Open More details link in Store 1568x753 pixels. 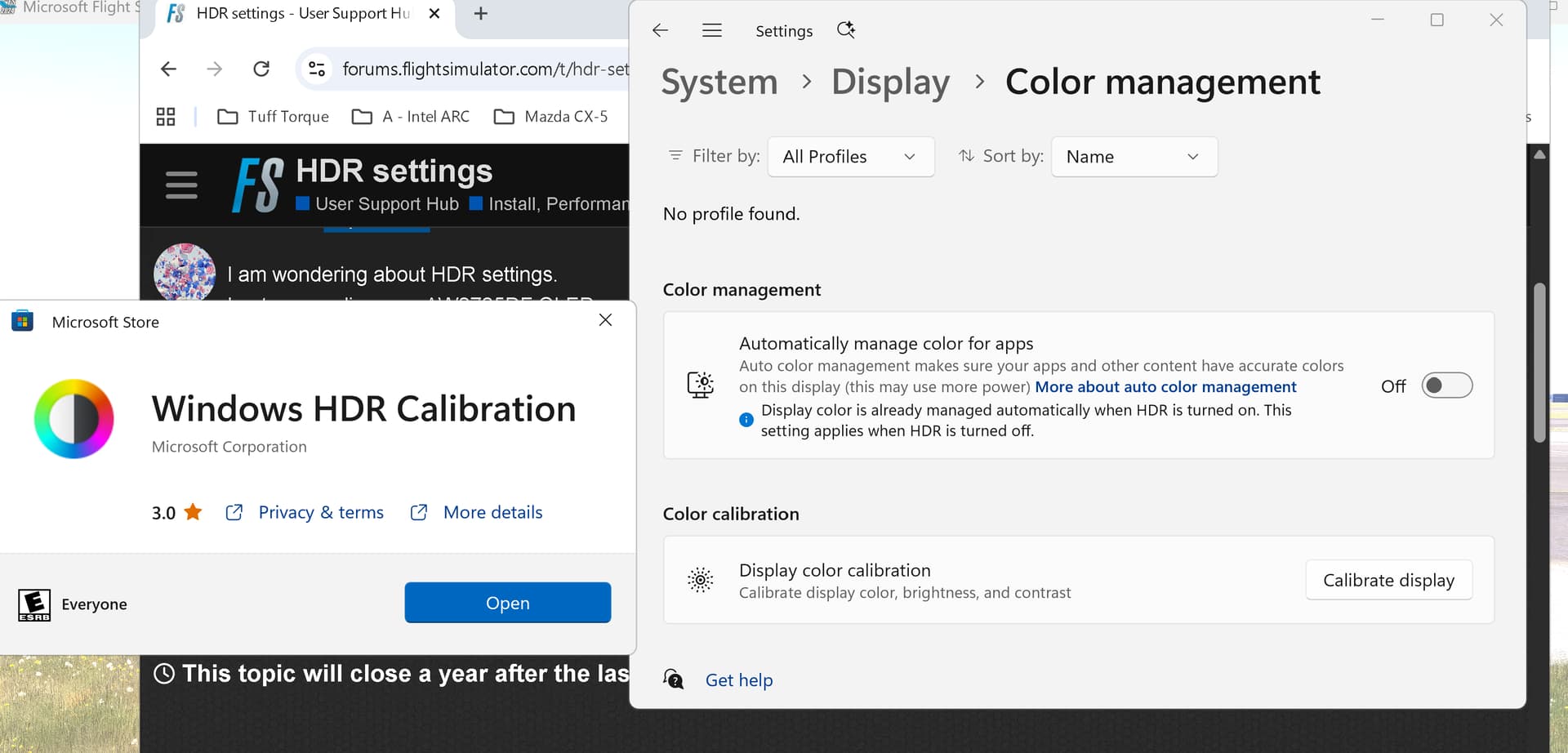492,512
